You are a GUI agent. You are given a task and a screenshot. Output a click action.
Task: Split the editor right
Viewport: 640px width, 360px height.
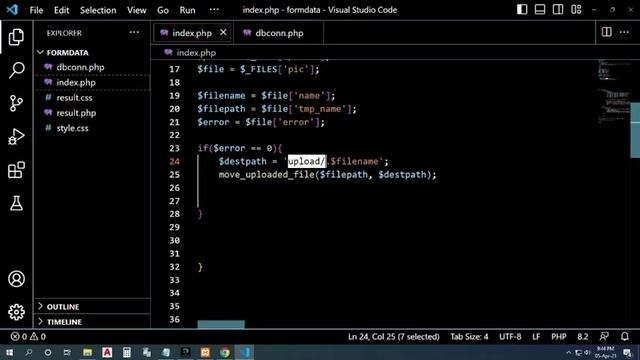607,32
